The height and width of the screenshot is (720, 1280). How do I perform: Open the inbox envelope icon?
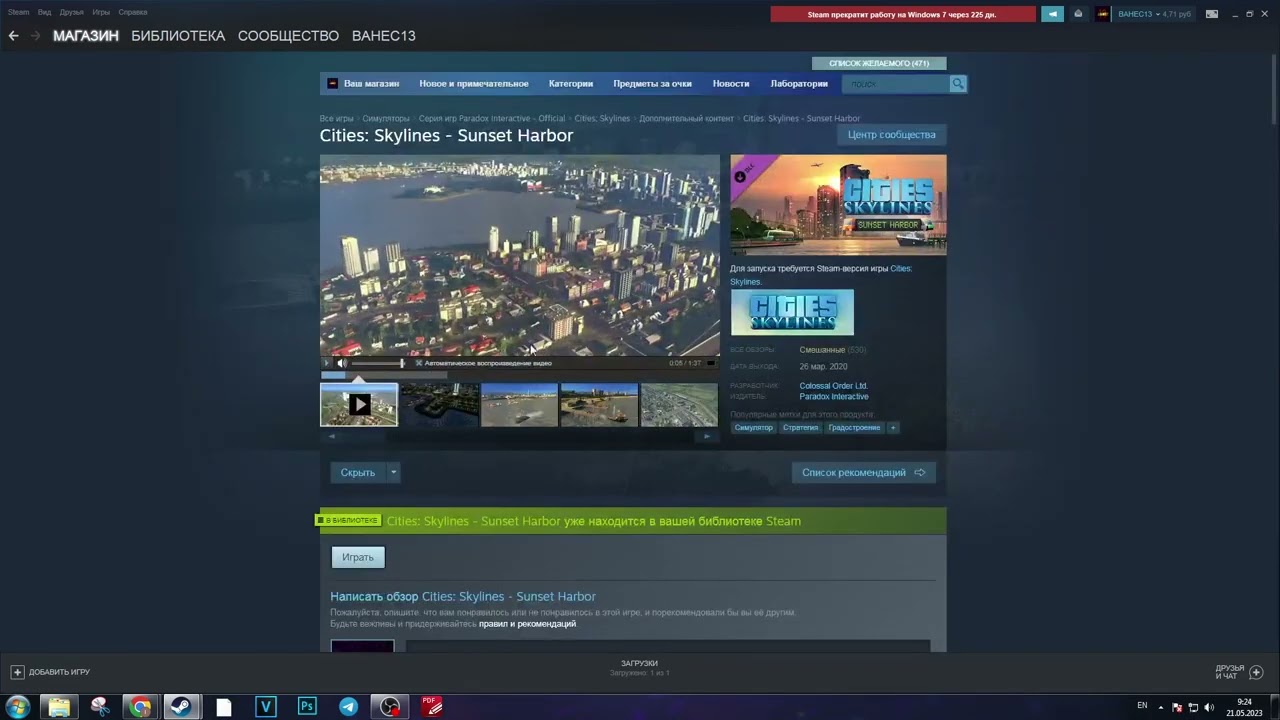point(1078,14)
